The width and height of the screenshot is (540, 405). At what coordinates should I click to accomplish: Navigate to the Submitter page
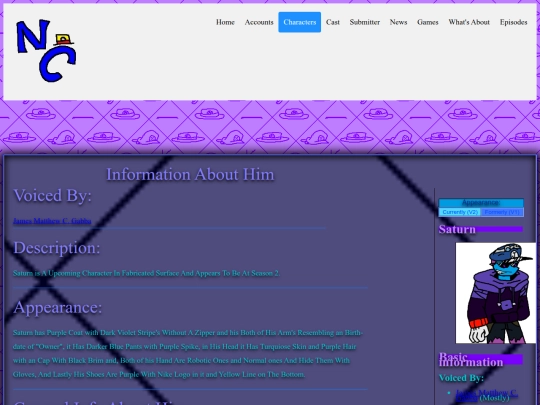(x=365, y=22)
